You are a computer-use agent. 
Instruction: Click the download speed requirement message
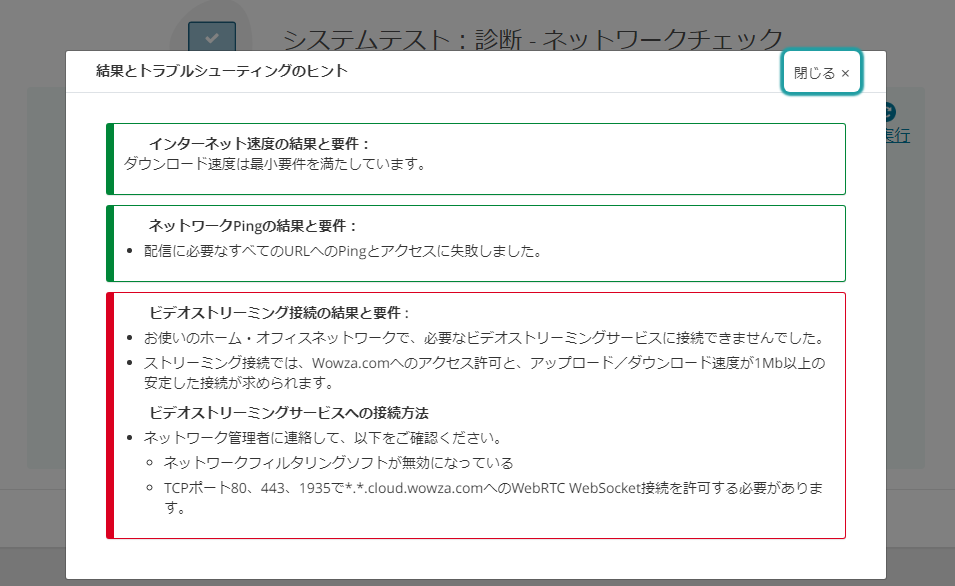click(275, 164)
